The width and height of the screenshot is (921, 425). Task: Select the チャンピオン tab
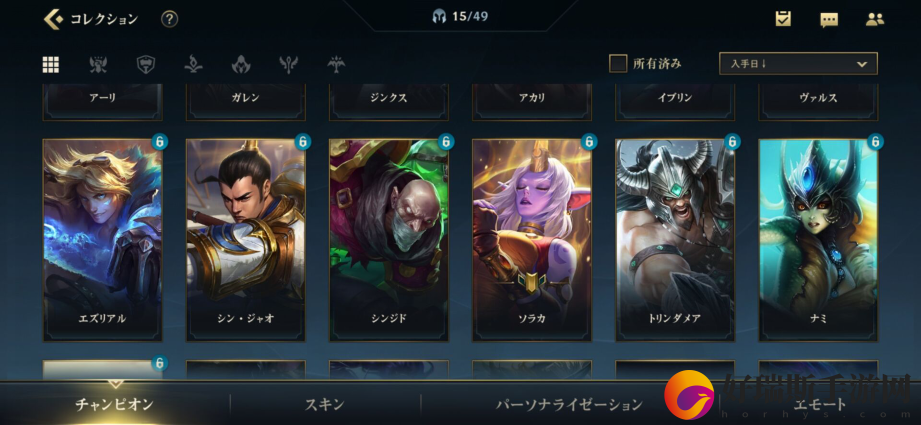[x=115, y=404]
